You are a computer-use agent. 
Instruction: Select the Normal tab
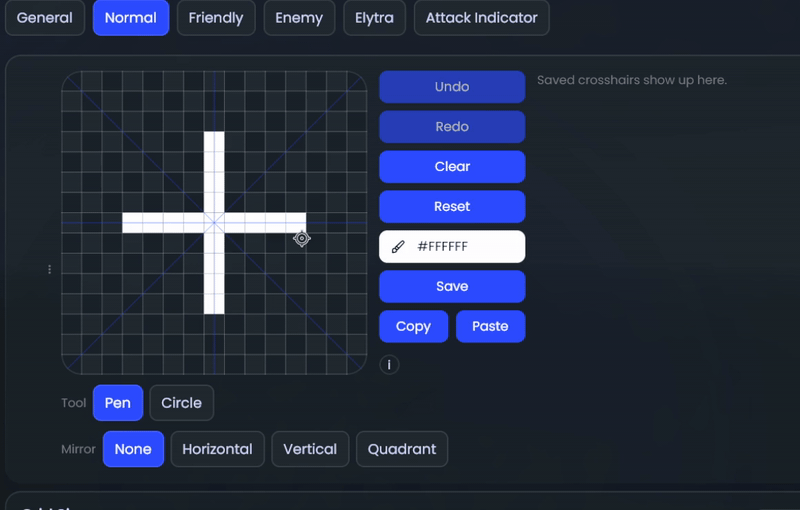pos(131,18)
